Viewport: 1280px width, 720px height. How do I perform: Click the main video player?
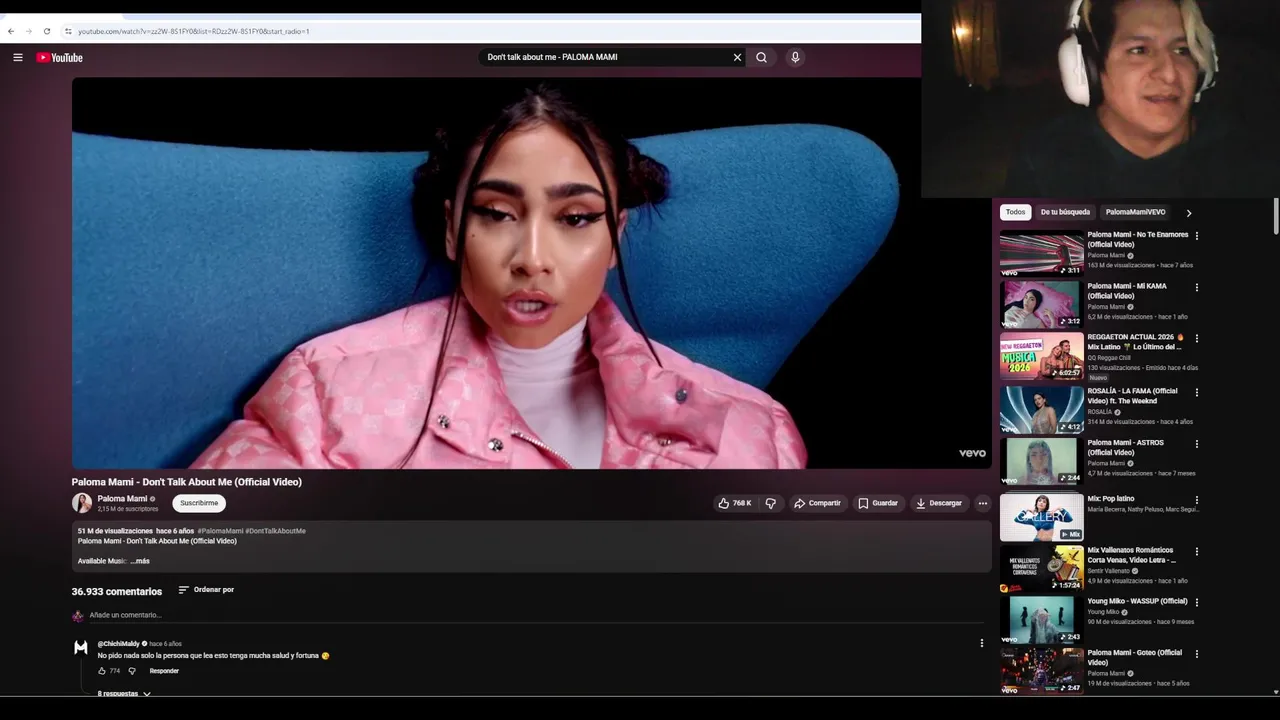[x=531, y=273]
